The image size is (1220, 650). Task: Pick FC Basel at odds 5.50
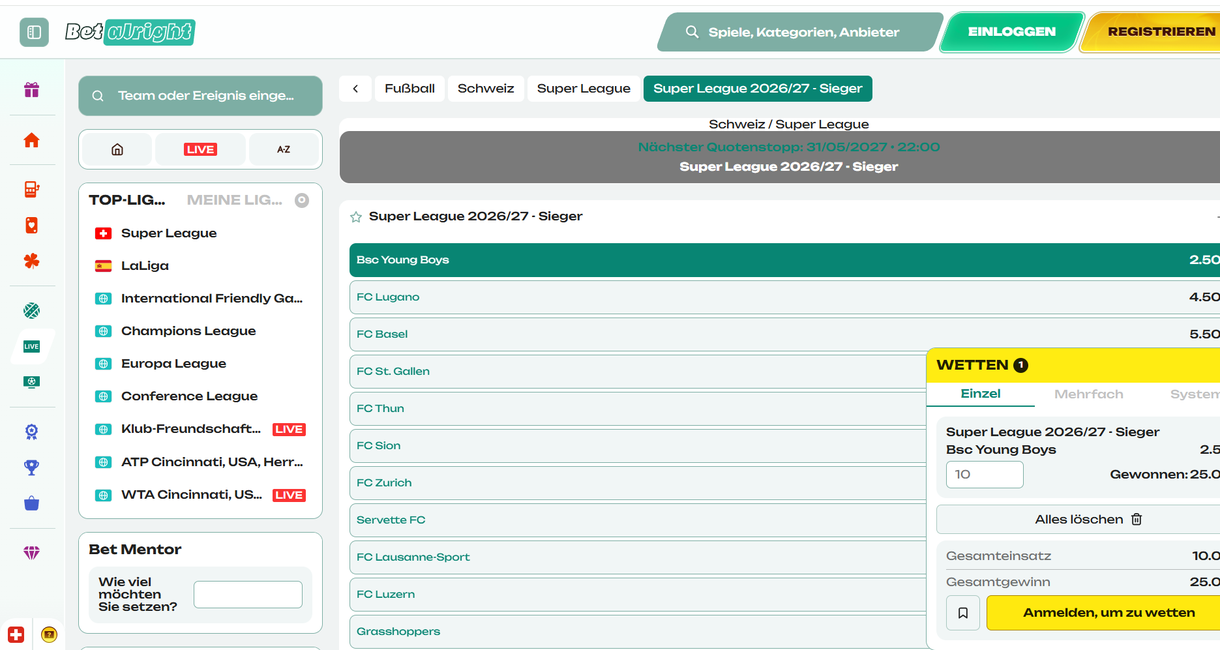pos(785,334)
